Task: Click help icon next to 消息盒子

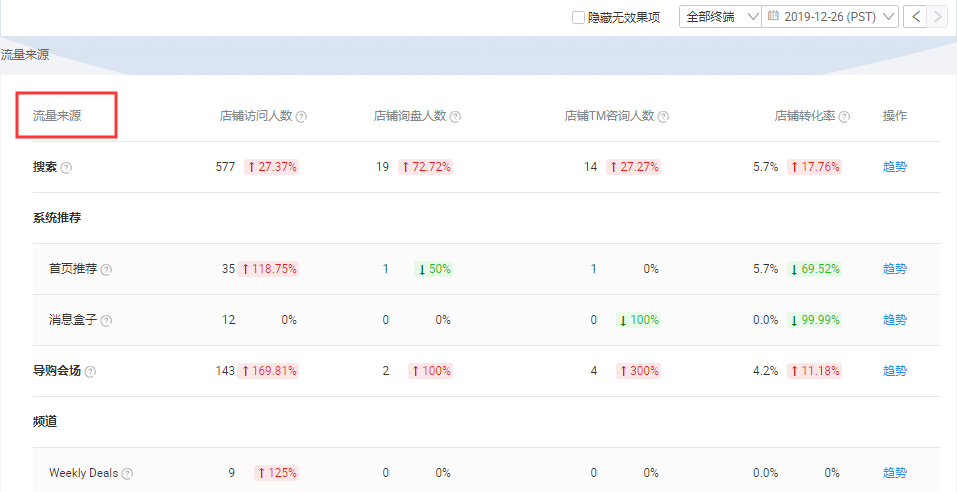Action: pyautogui.click(x=106, y=321)
